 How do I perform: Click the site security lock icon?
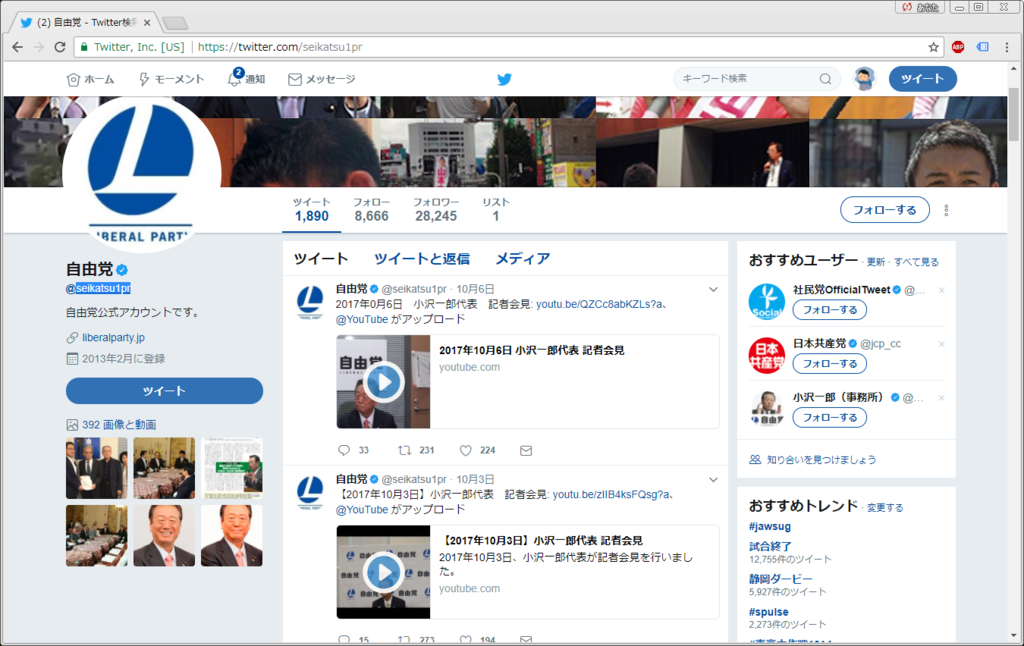tap(84, 47)
